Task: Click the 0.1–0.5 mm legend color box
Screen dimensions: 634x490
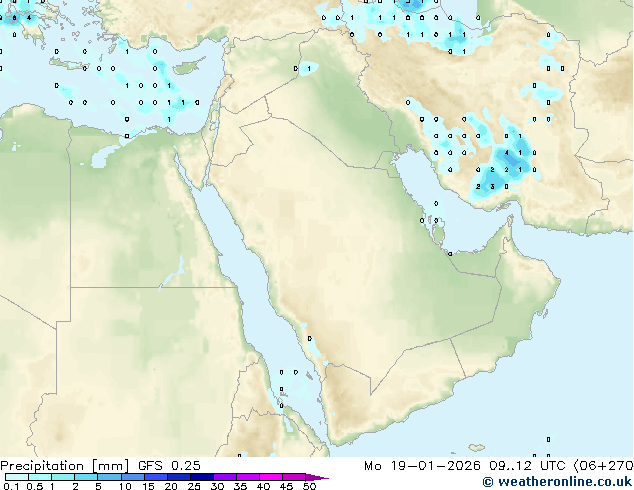Action: click(17, 477)
